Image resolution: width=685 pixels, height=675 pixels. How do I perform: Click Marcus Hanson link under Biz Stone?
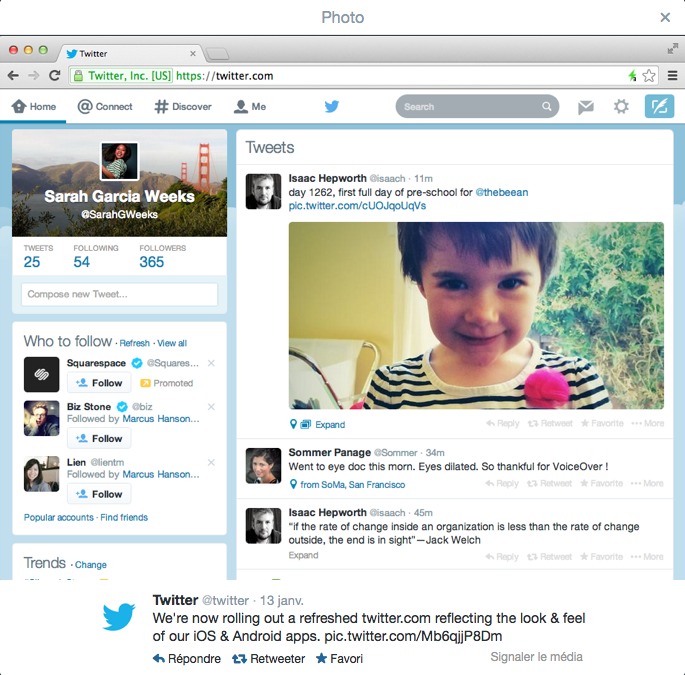click(161, 419)
